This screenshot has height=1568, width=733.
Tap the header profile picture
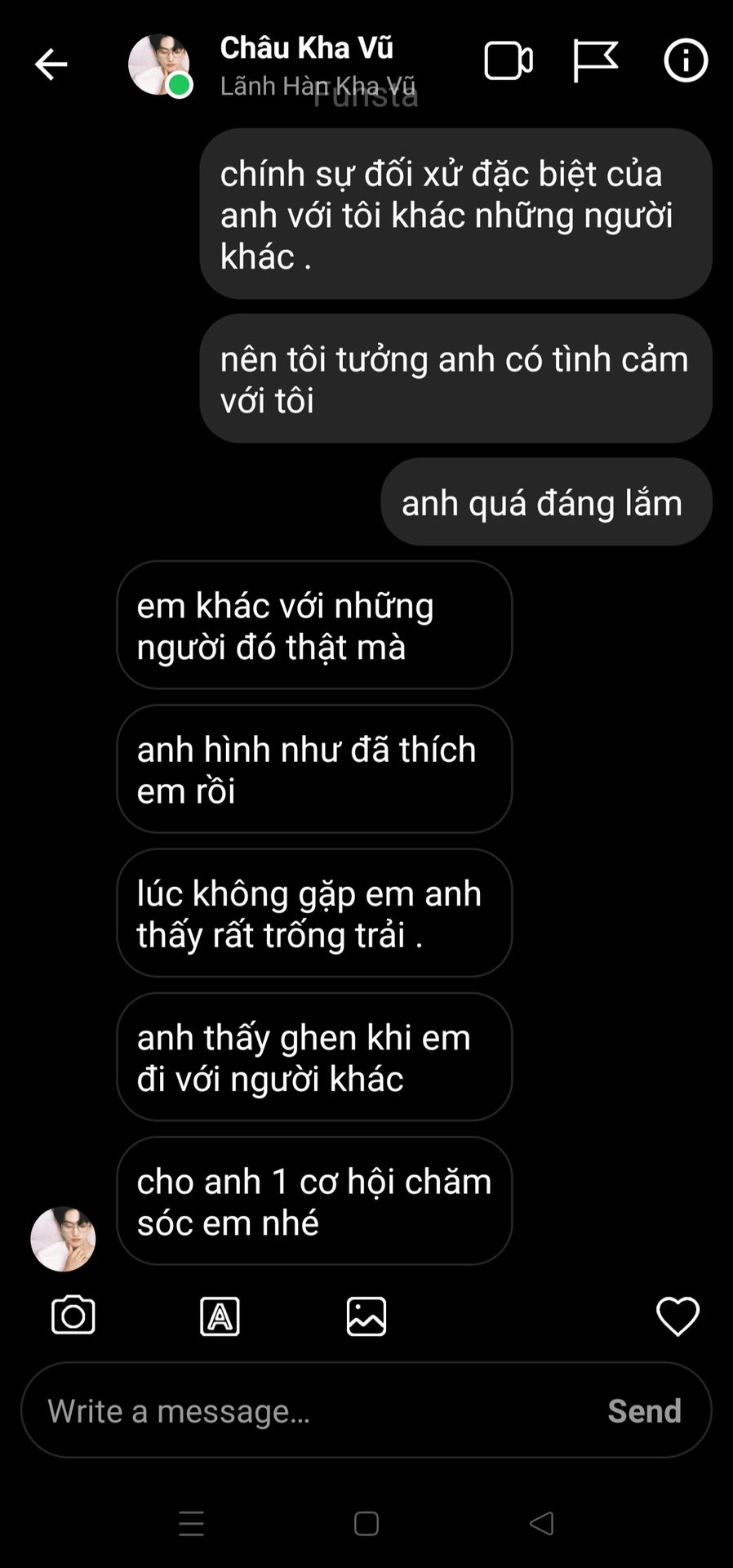click(x=159, y=65)
